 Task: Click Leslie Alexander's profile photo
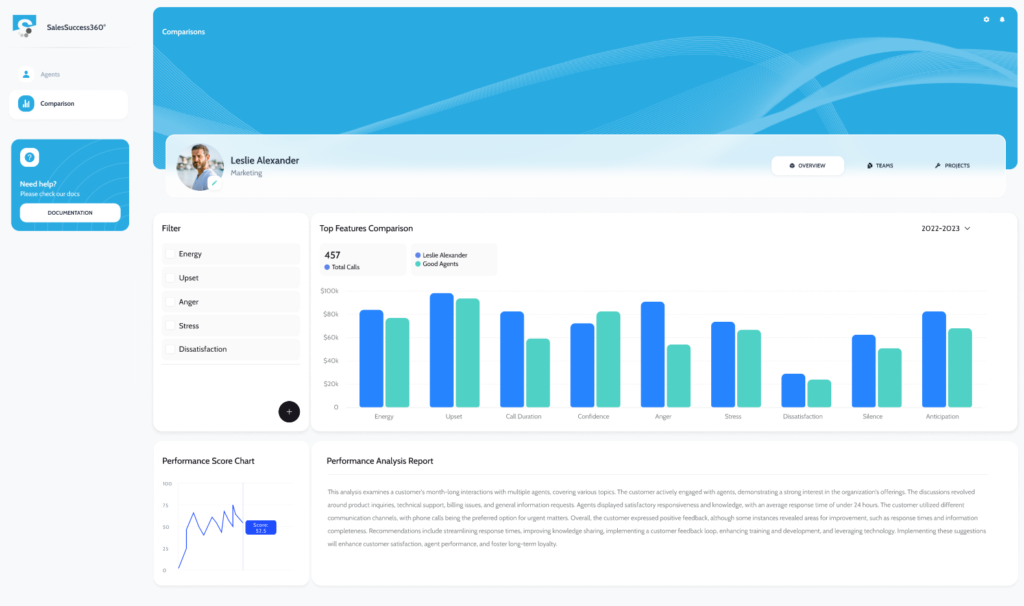199,165
